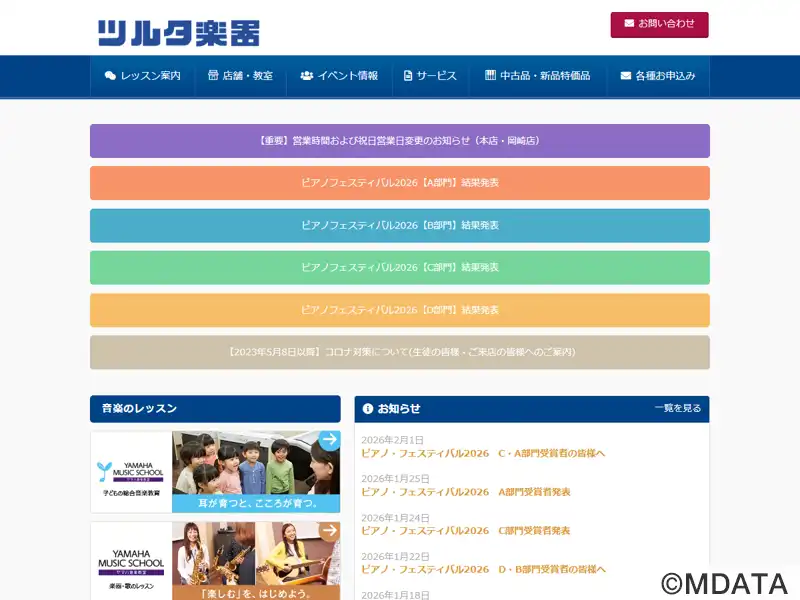The image size is (800, 600).
Task: Open the adult instrument lesson thumbnail with saxophone
Action: pos(215,561)
